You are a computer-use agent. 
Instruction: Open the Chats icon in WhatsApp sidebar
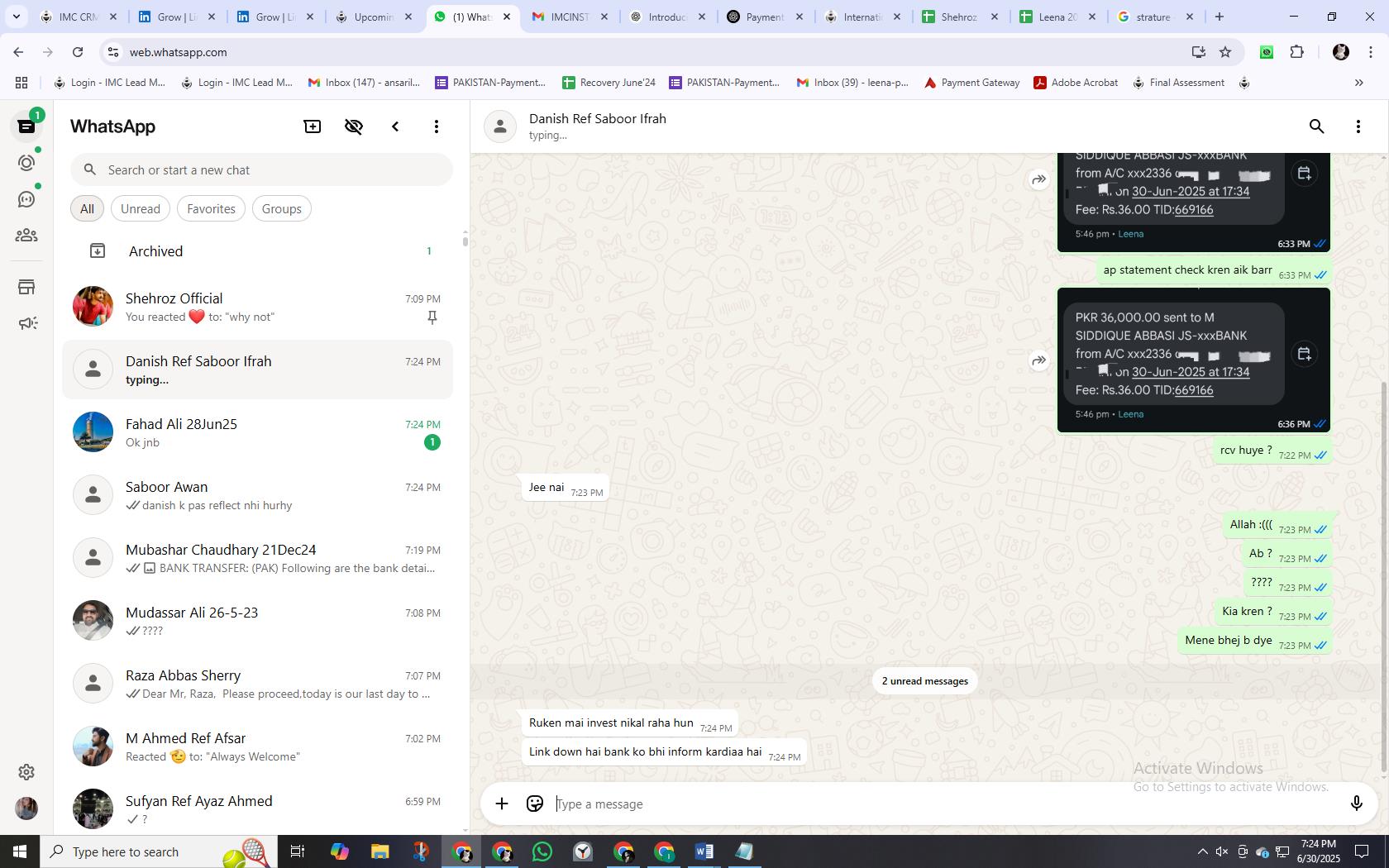click(26, 126)
